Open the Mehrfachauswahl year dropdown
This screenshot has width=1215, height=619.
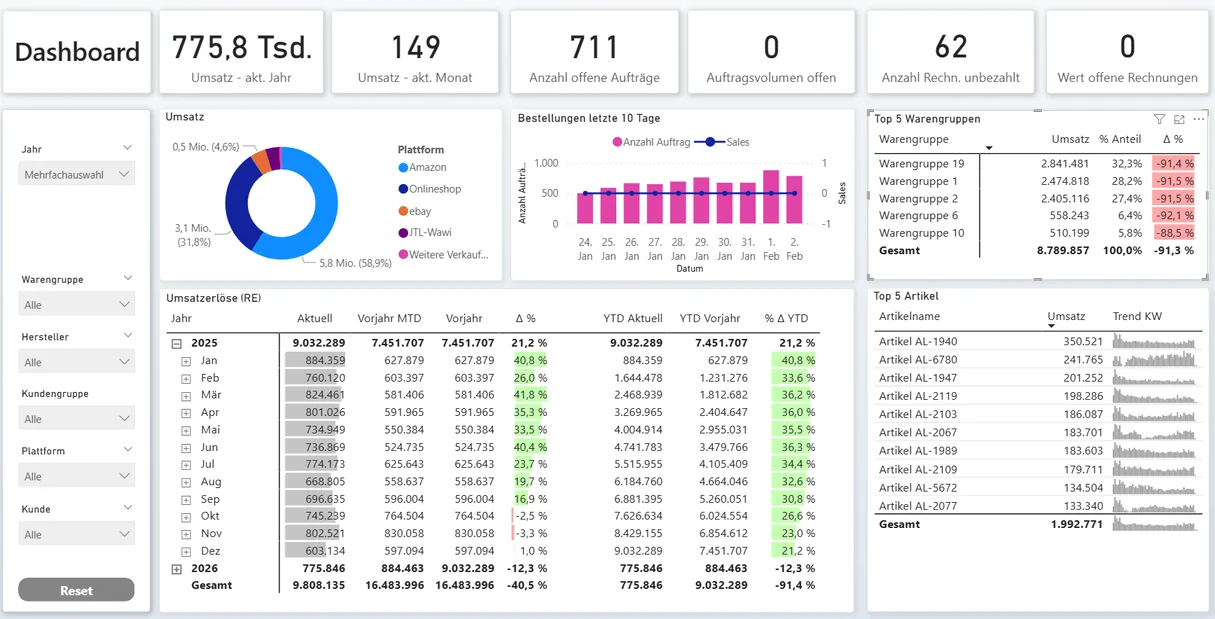pos(77,175)
